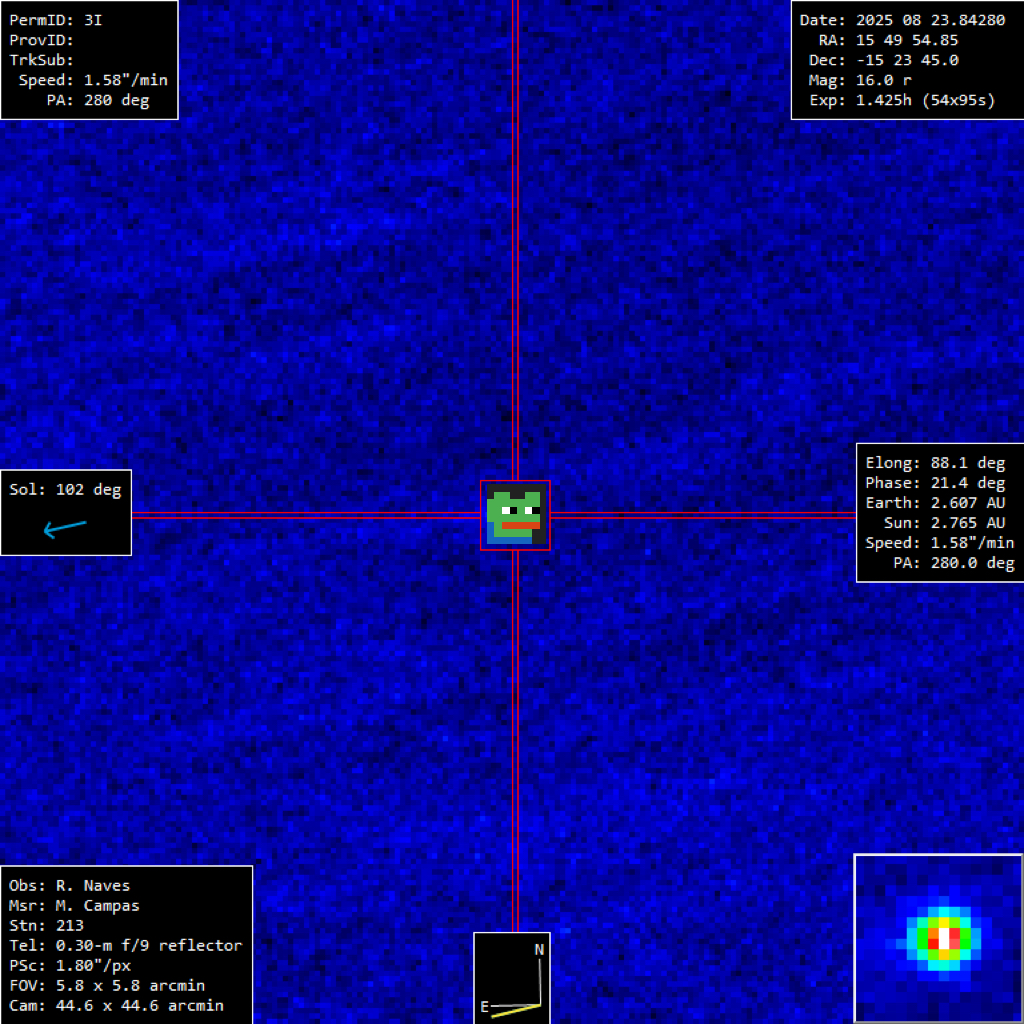Click the 'Msr: M. Campas' text

[74, 906]
